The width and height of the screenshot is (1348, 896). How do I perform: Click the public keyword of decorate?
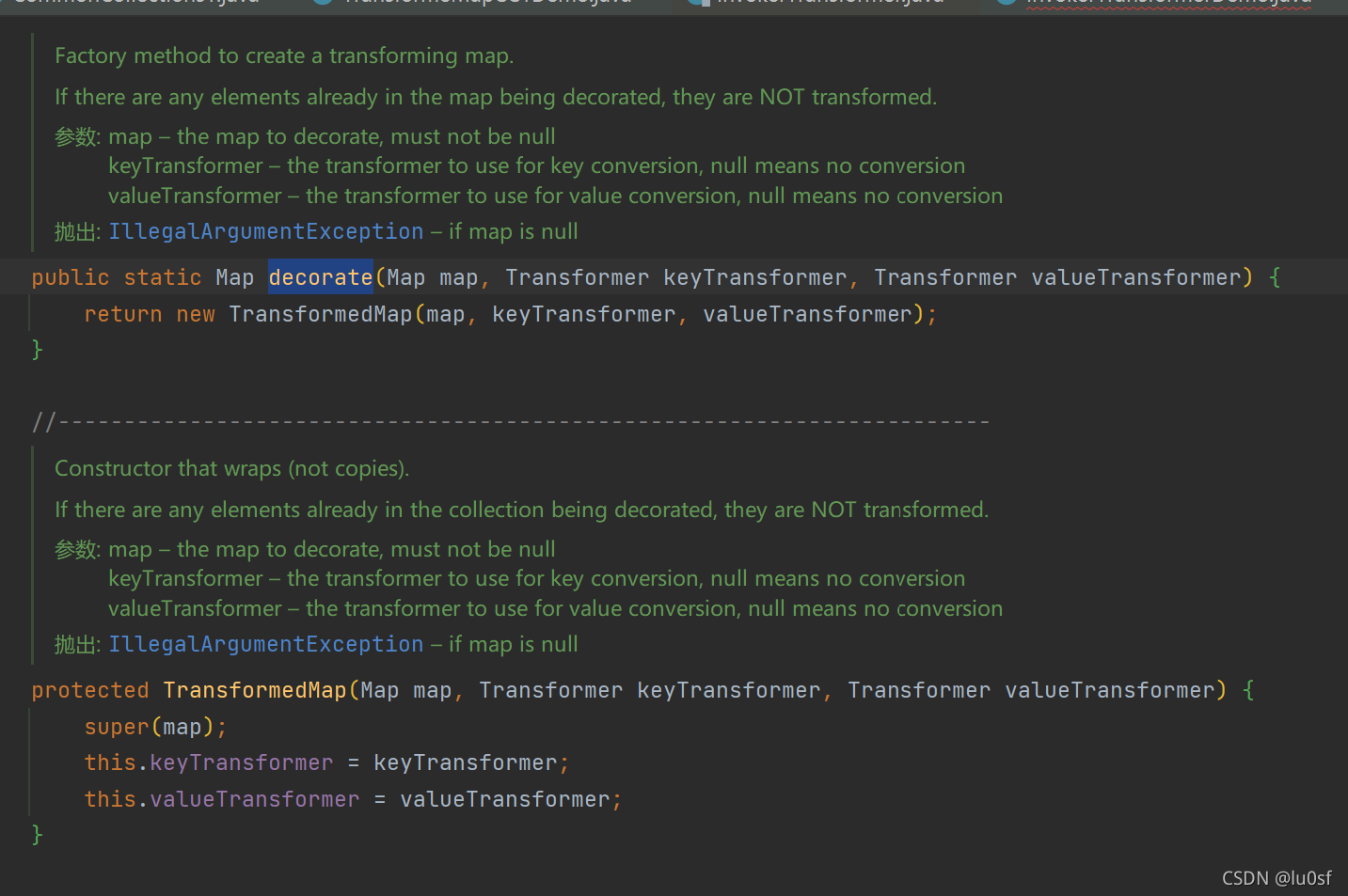[71, 277]
